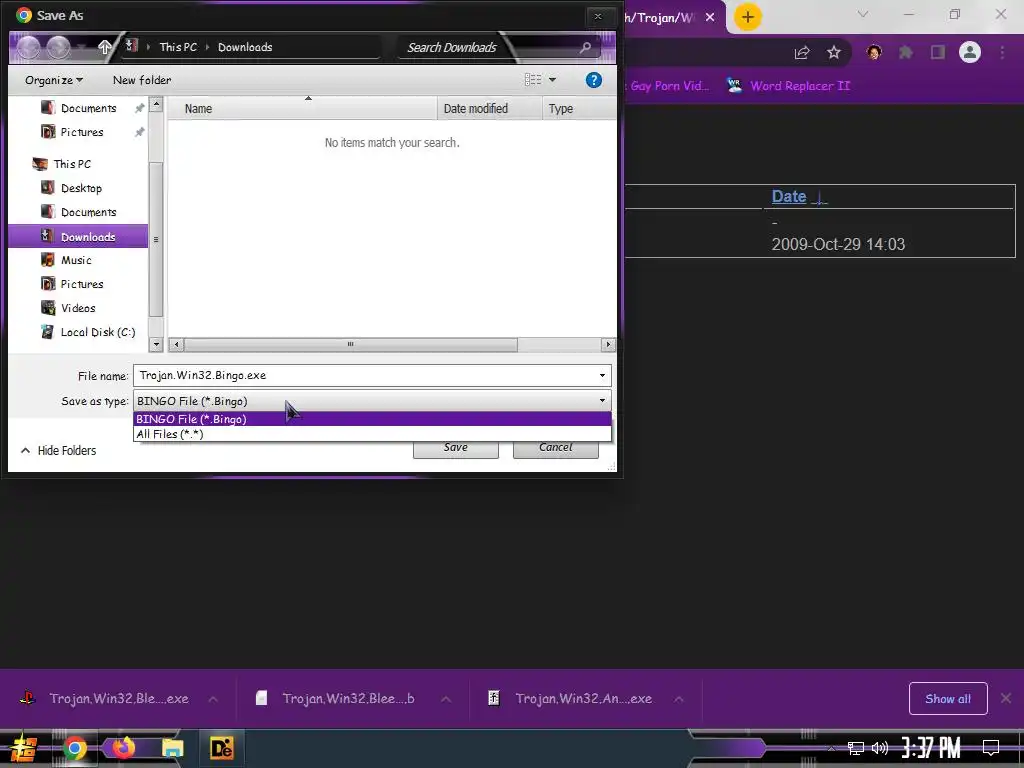
Task: Open the Word Replacer II bookmark
Action: (x=788, y=86)
